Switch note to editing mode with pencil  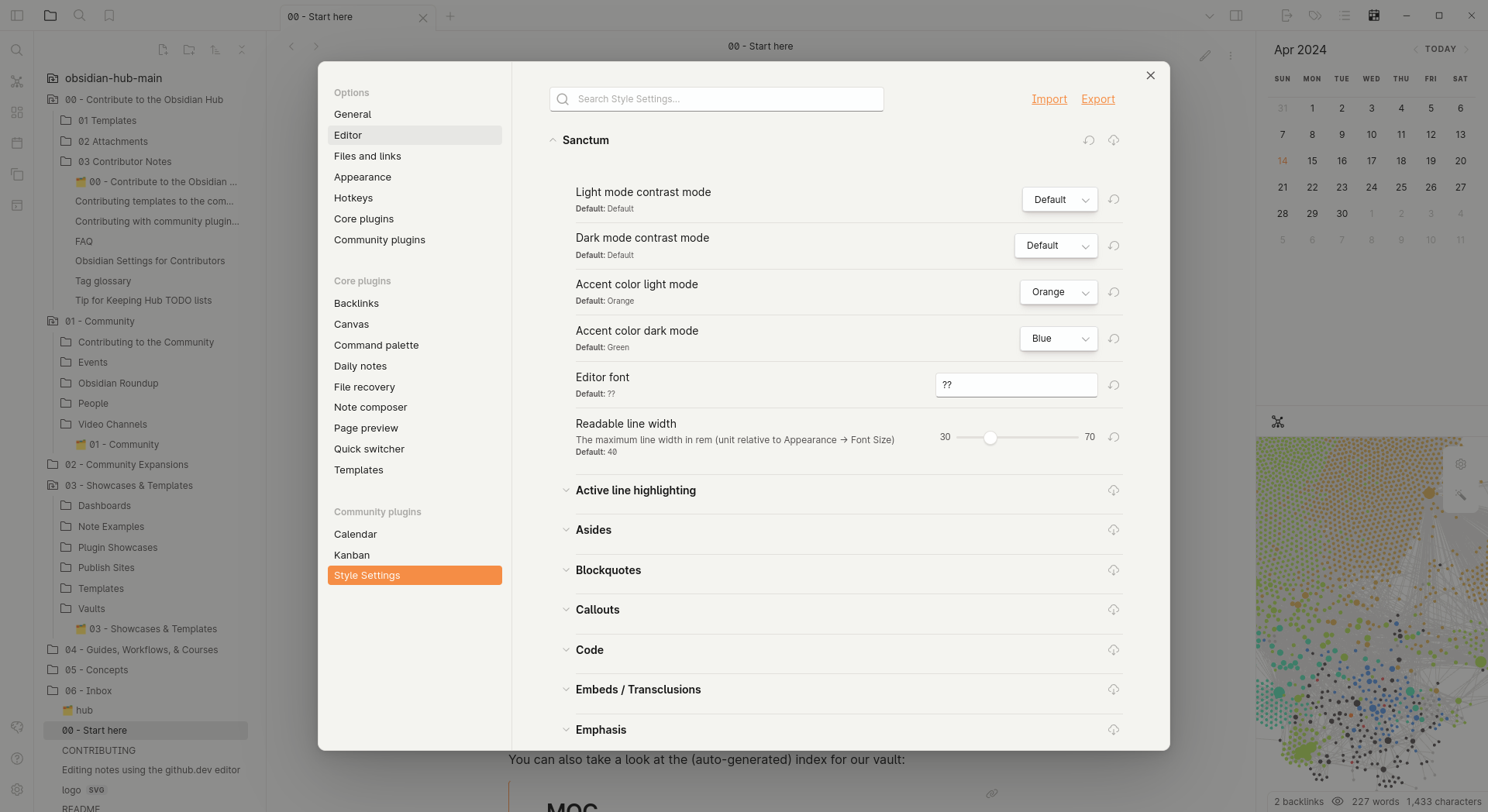tap(1205, 56)
